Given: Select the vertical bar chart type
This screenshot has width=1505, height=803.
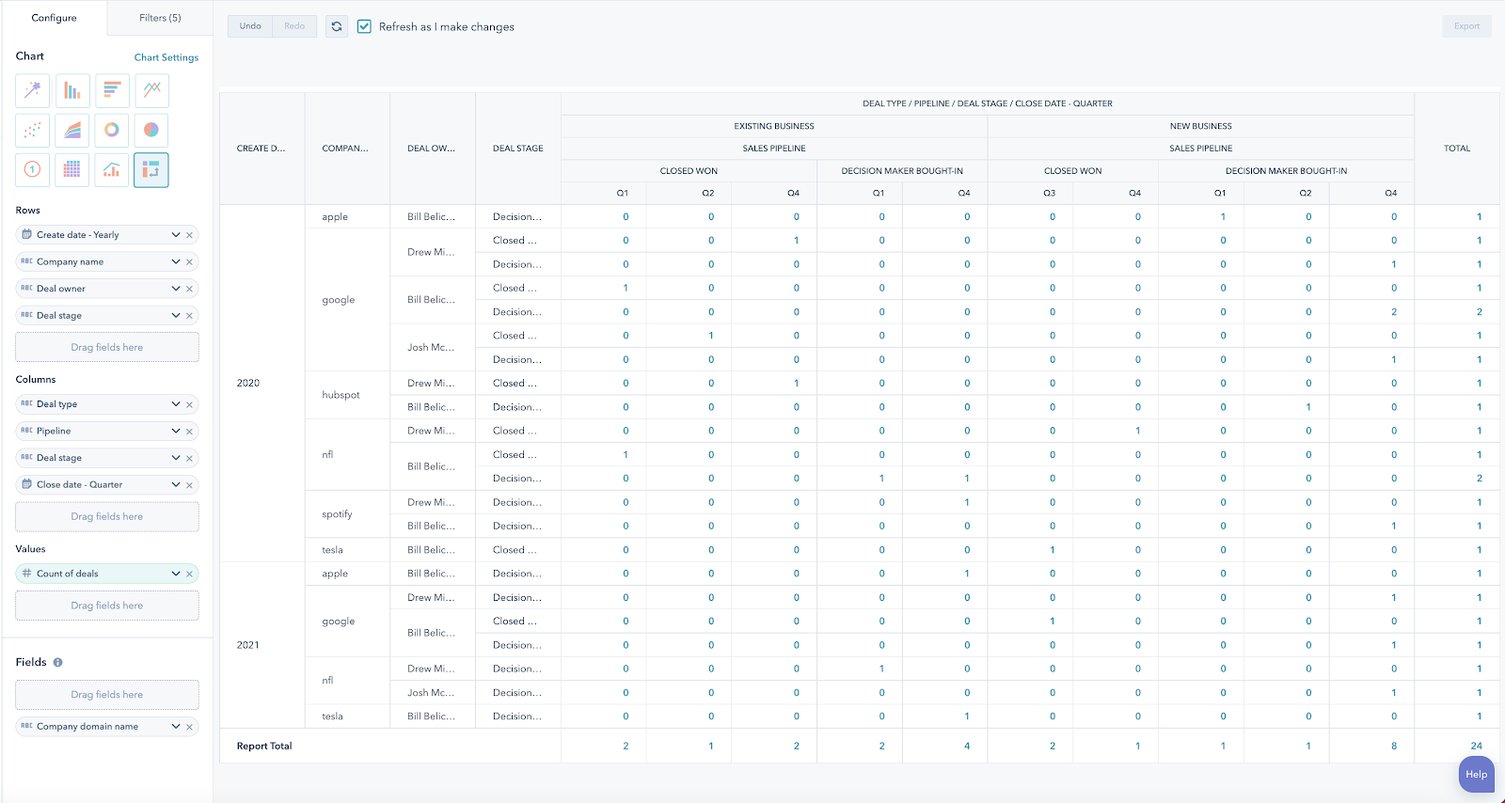Looking at the screenshot, I should tap(72, 90).
